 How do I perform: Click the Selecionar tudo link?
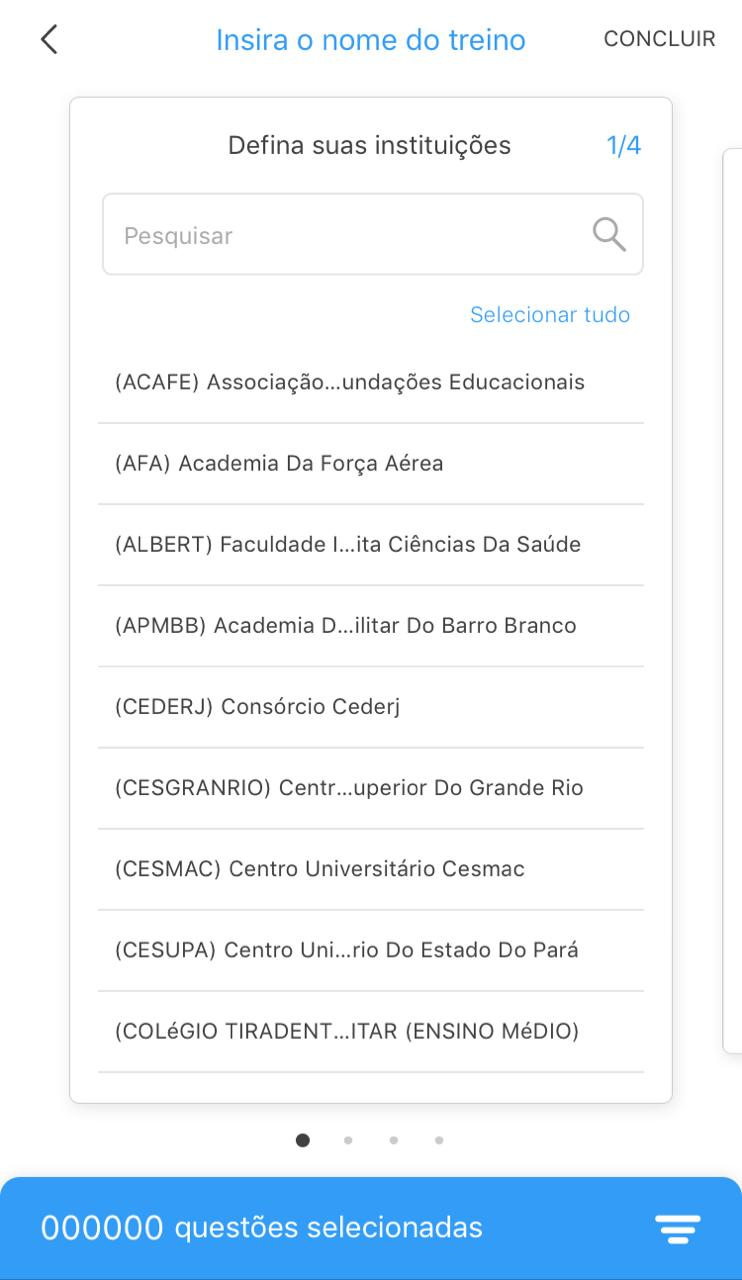[550, 315]
